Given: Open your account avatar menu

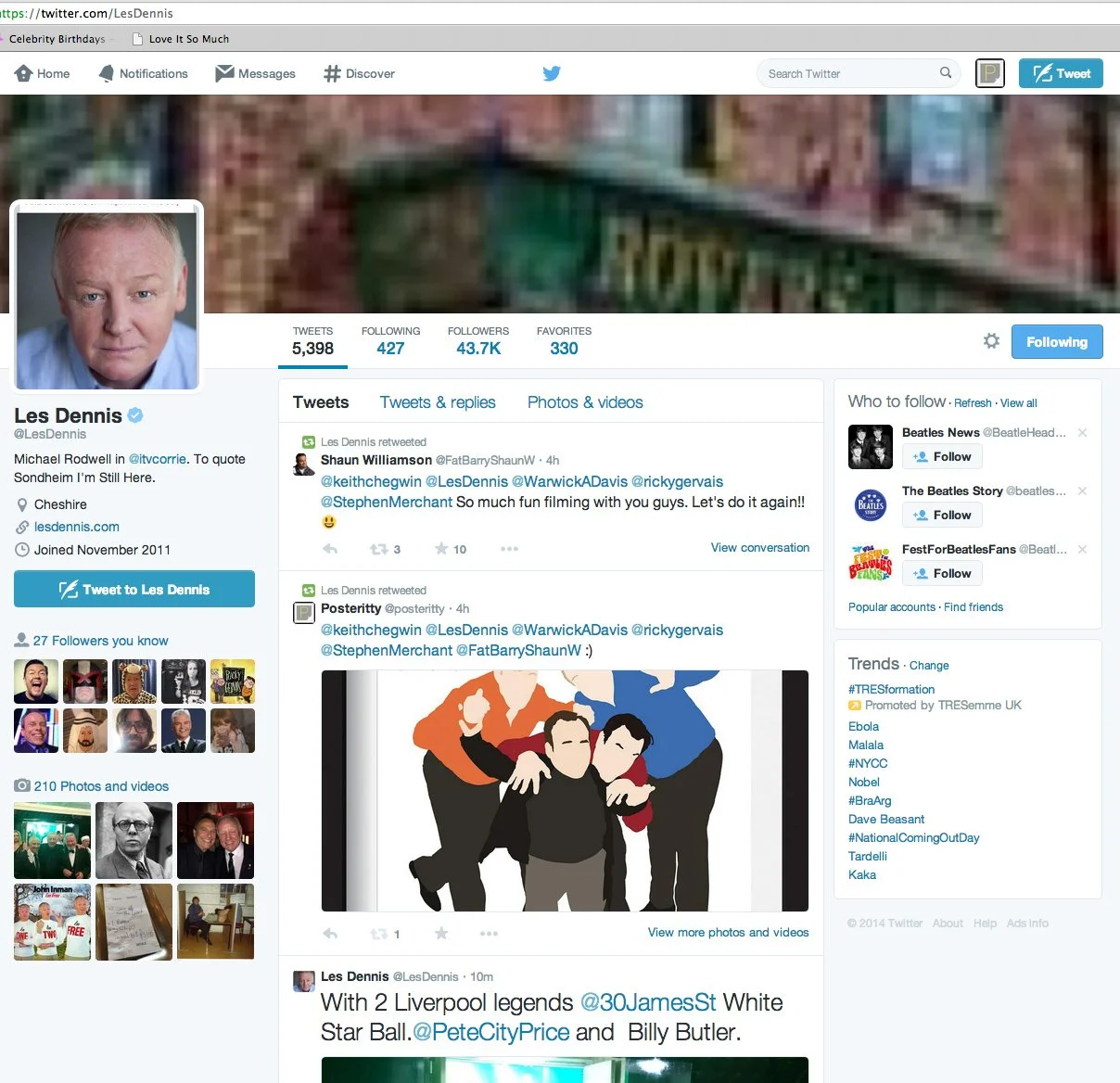Looking at the screenshot, I should pos(990,73).
